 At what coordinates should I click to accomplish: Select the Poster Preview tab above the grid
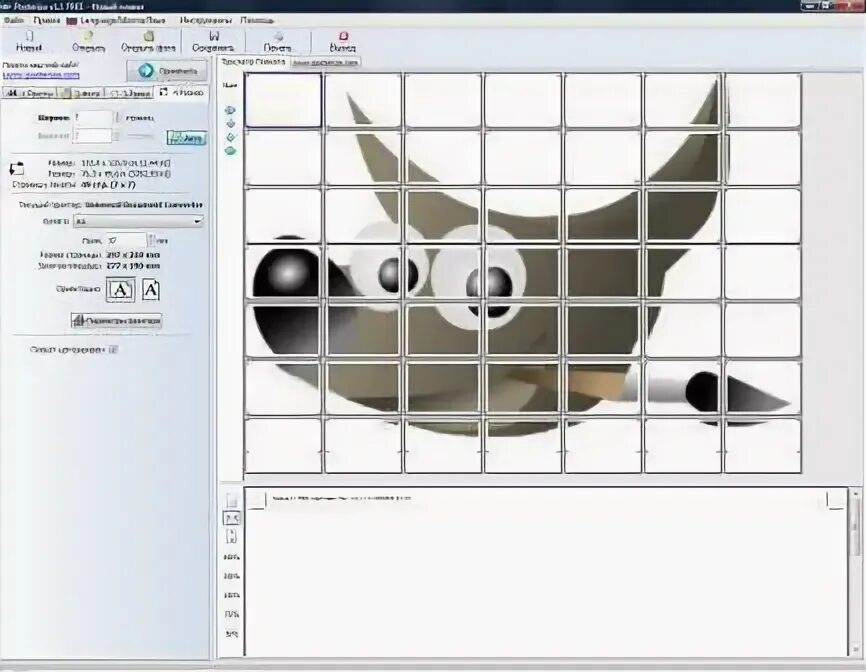coord(253,62)
